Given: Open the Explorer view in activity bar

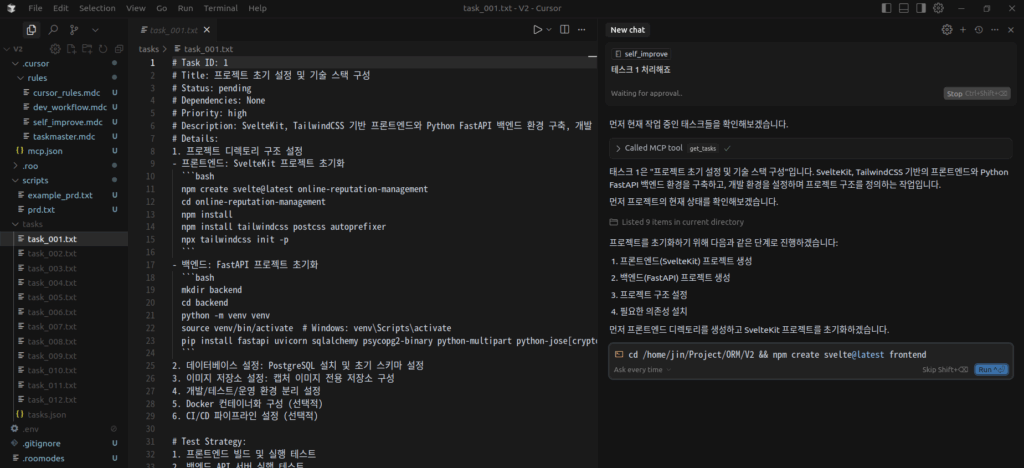Looking at the screenshot, I should click(x=31, y=29).
